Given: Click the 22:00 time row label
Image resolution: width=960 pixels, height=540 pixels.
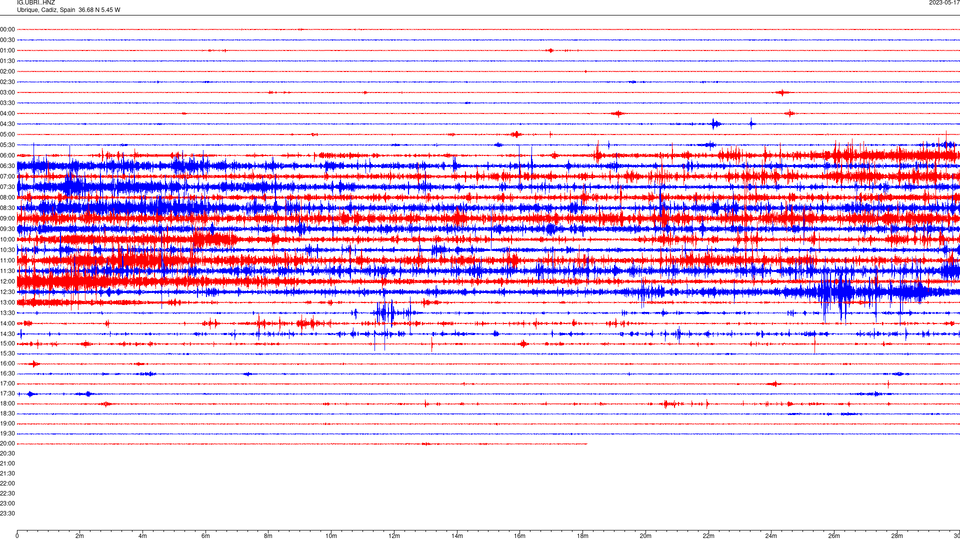Looking at the screenshot, I should [7, 483].
